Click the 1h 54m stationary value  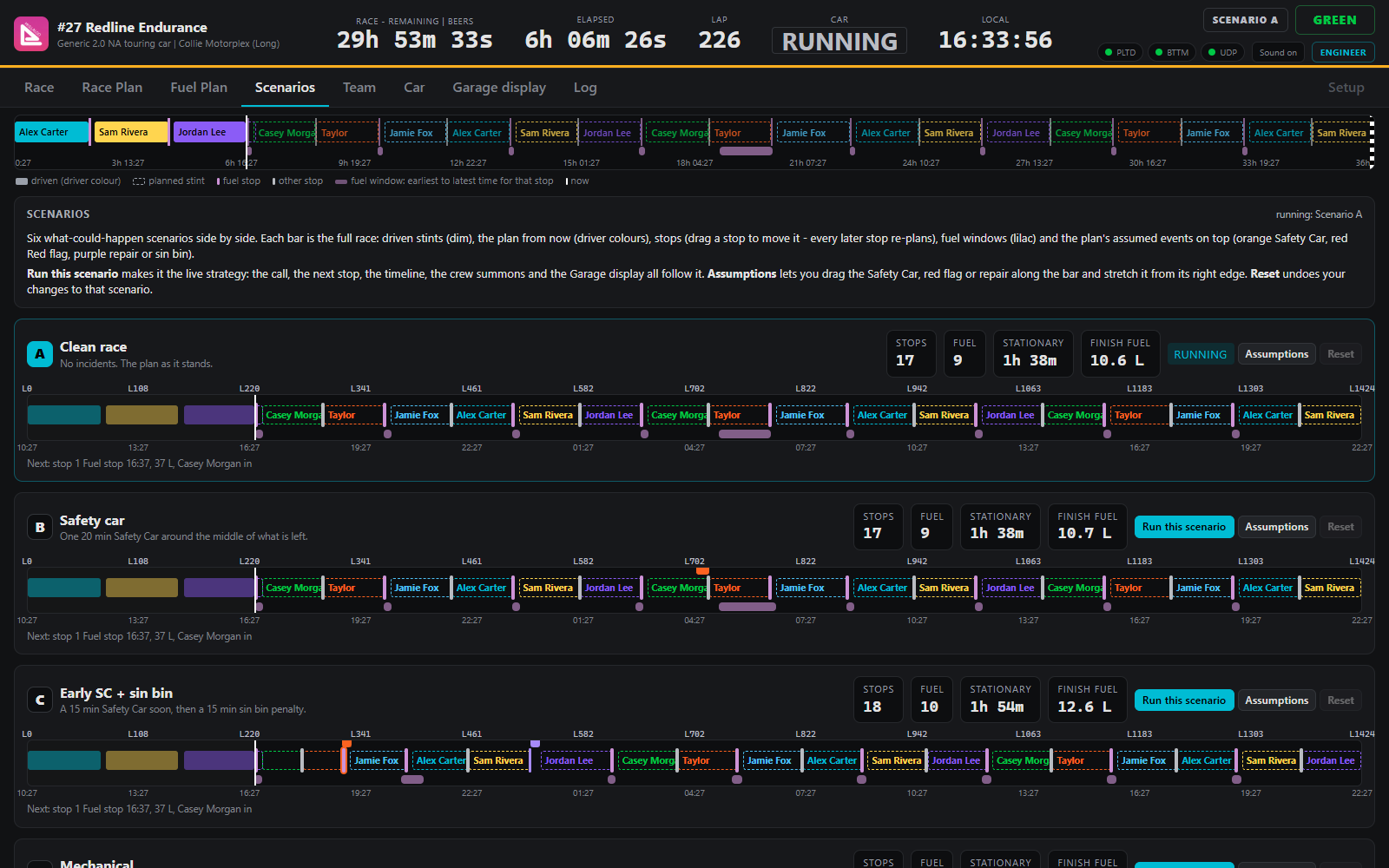pos(997,707)
